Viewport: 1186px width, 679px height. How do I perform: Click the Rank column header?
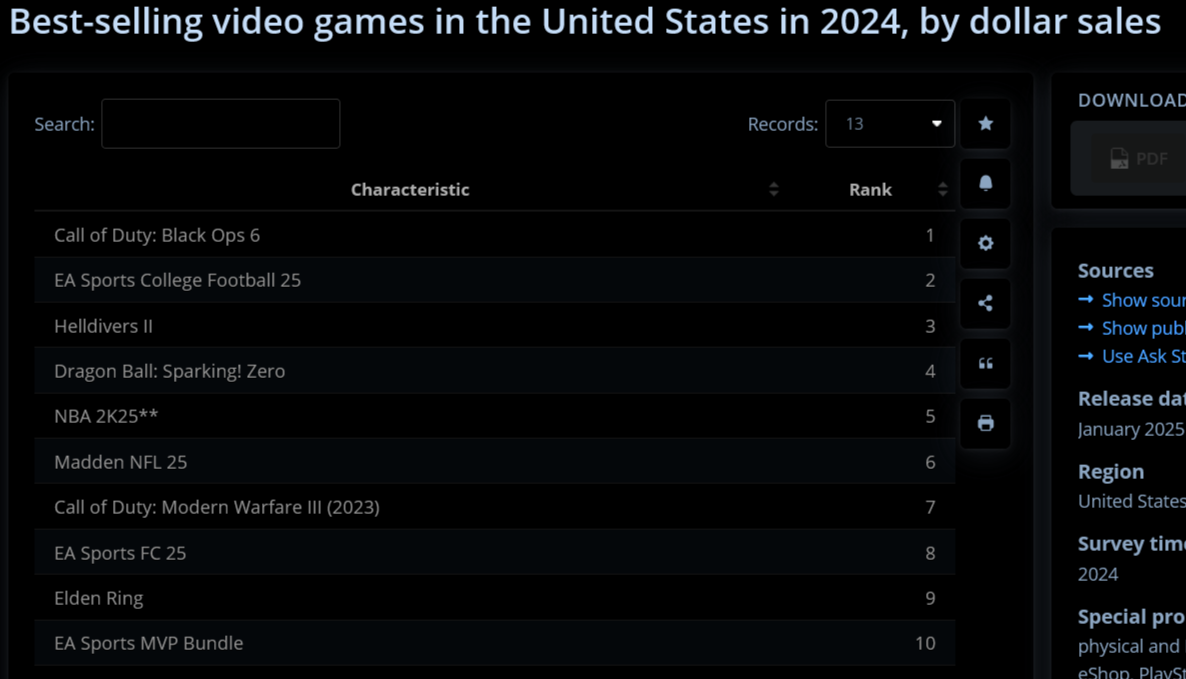click(870, 189)
